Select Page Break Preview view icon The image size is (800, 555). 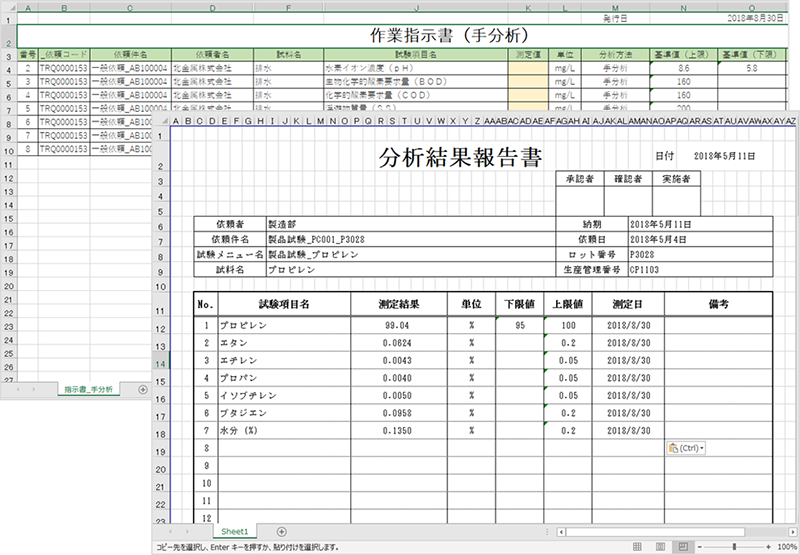point(682,547)
